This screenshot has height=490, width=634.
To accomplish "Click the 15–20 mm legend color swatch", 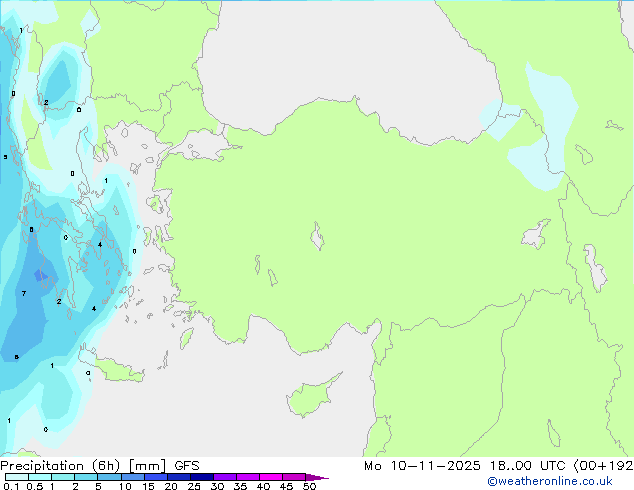I will [156, 477].
